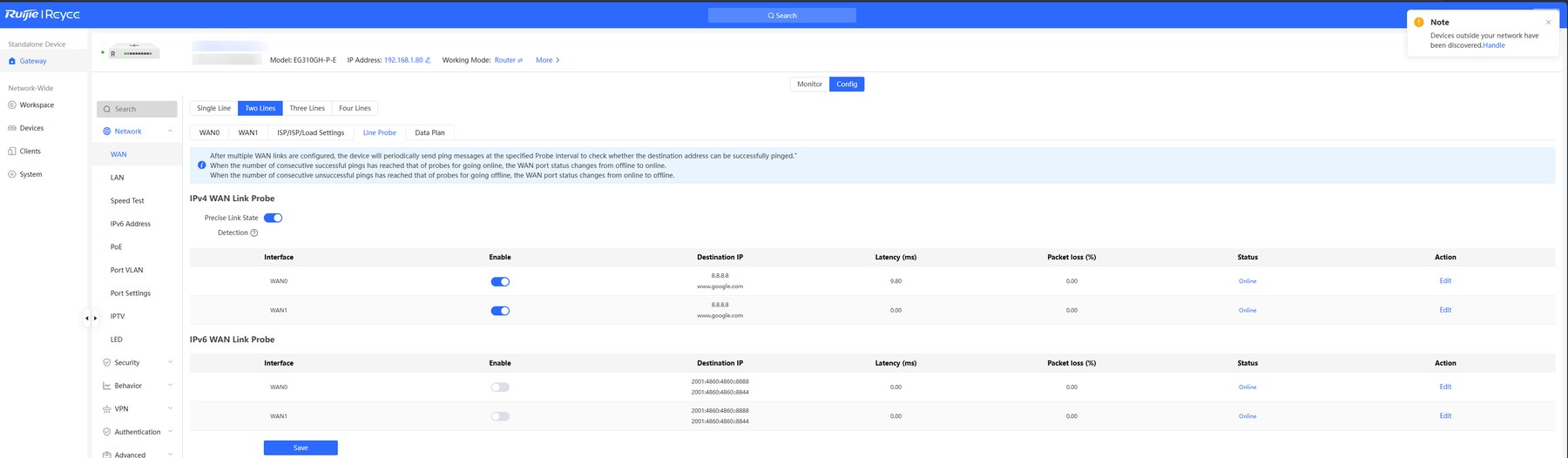Edit the IPv4 WAN1 probe
This screenshot has height=458, width=1568.
click(x=1445, y=310)
